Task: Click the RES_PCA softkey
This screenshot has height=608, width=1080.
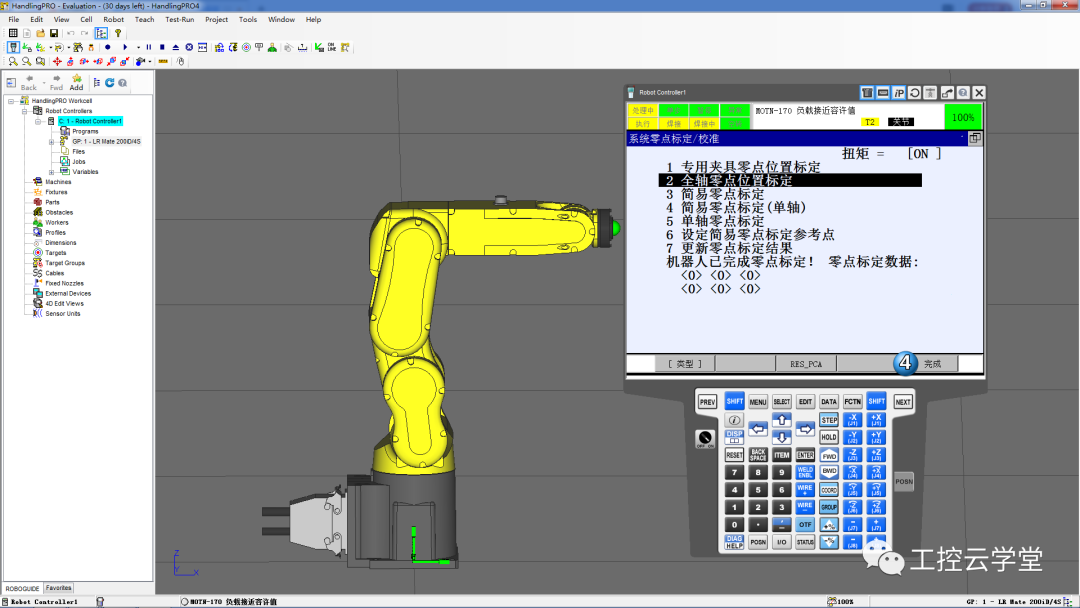Action: [x=806, y=364]
